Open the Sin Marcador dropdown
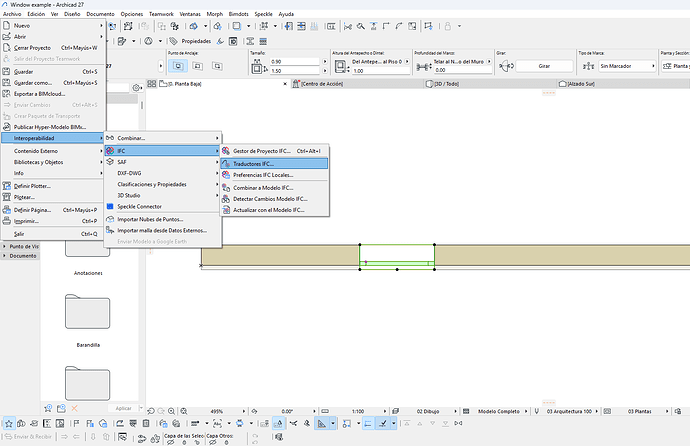The height and width of the screenshot is (446, 690). pos(627,66)
